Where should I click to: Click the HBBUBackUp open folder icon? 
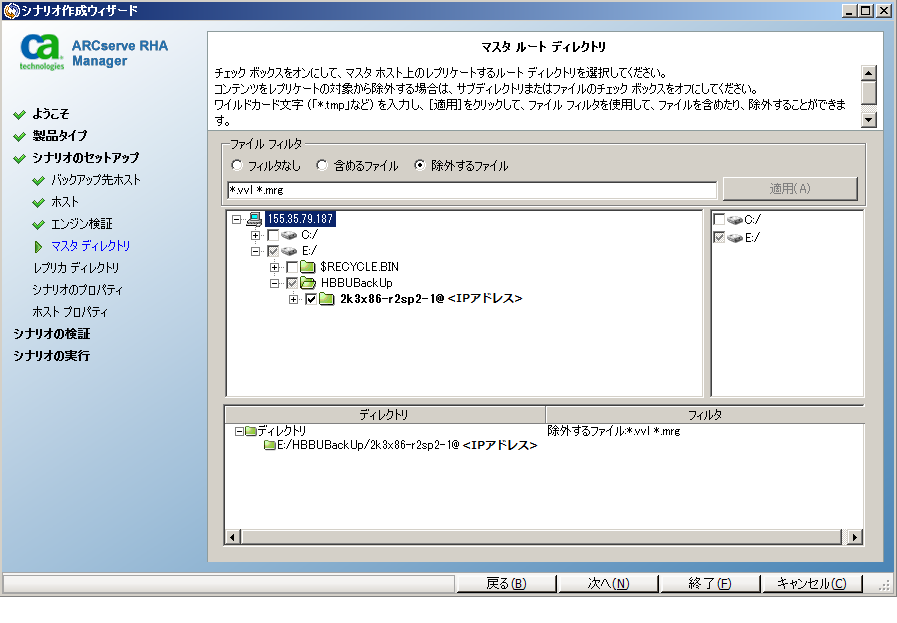click(308, 283)
